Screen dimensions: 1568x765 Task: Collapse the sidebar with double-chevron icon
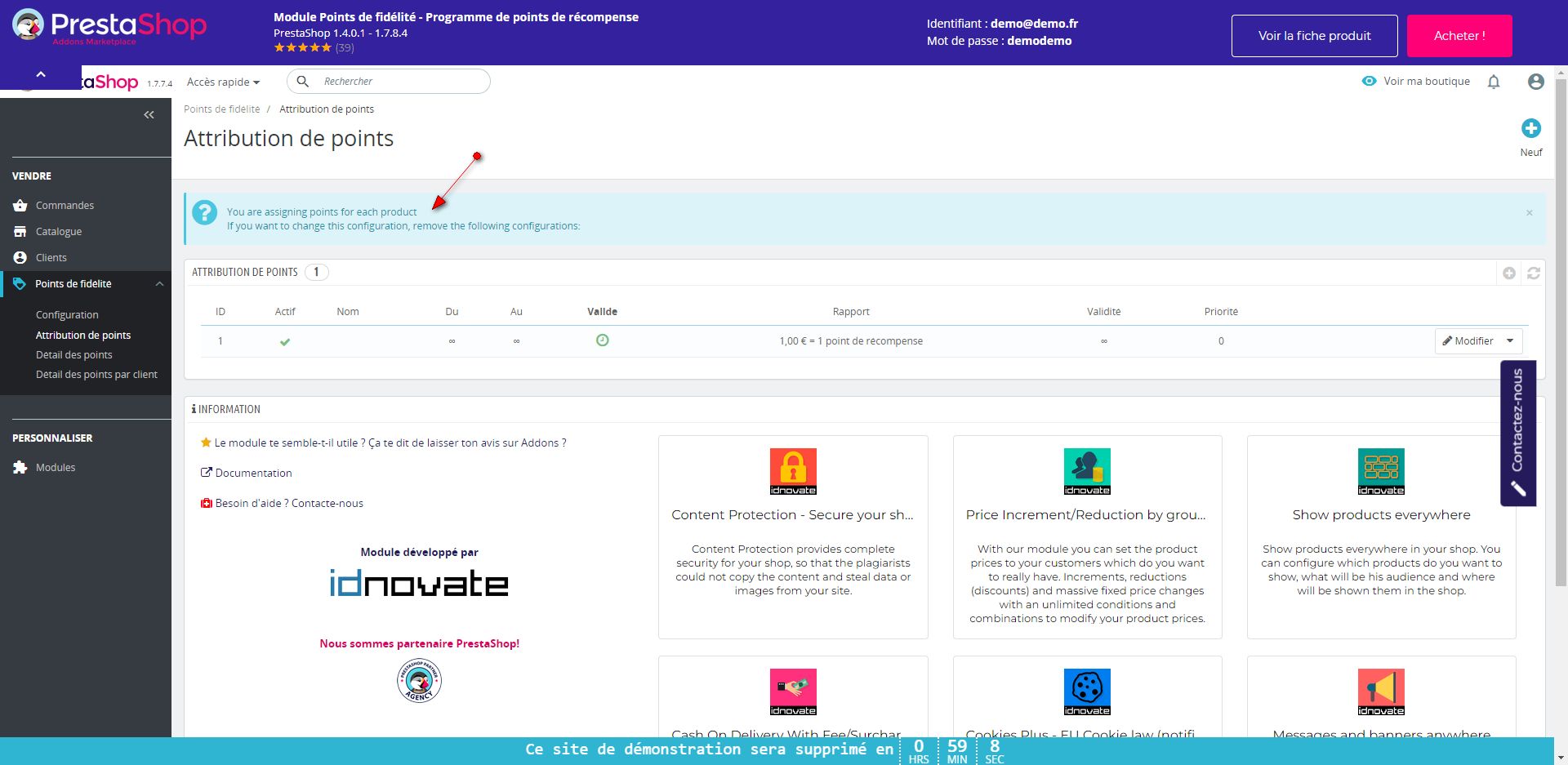click(149, 115)
